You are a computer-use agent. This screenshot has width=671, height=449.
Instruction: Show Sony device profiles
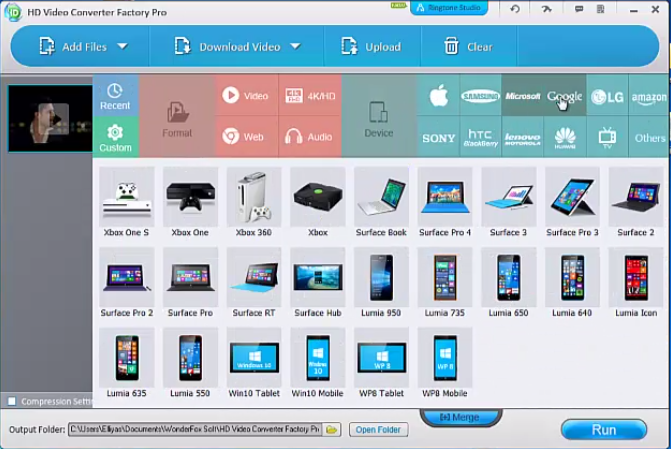click(x=438, y=137)
